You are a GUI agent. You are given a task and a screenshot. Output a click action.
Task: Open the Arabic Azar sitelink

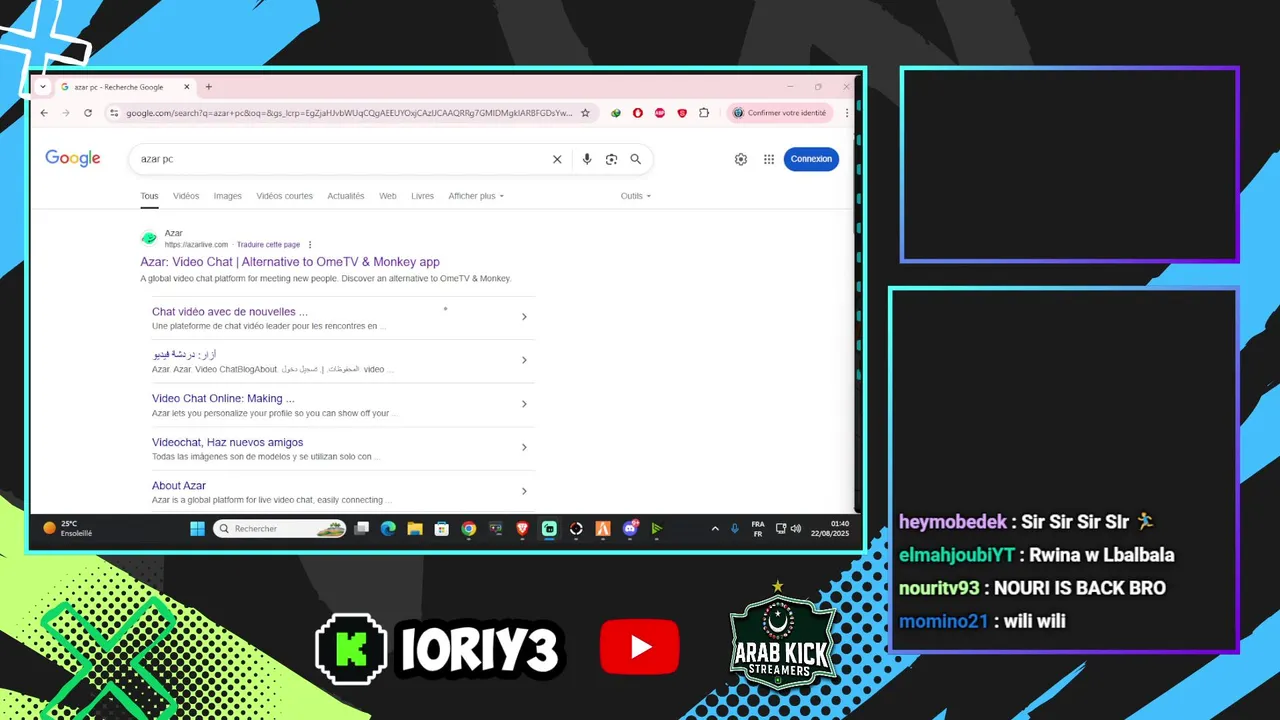coord(185,355)
